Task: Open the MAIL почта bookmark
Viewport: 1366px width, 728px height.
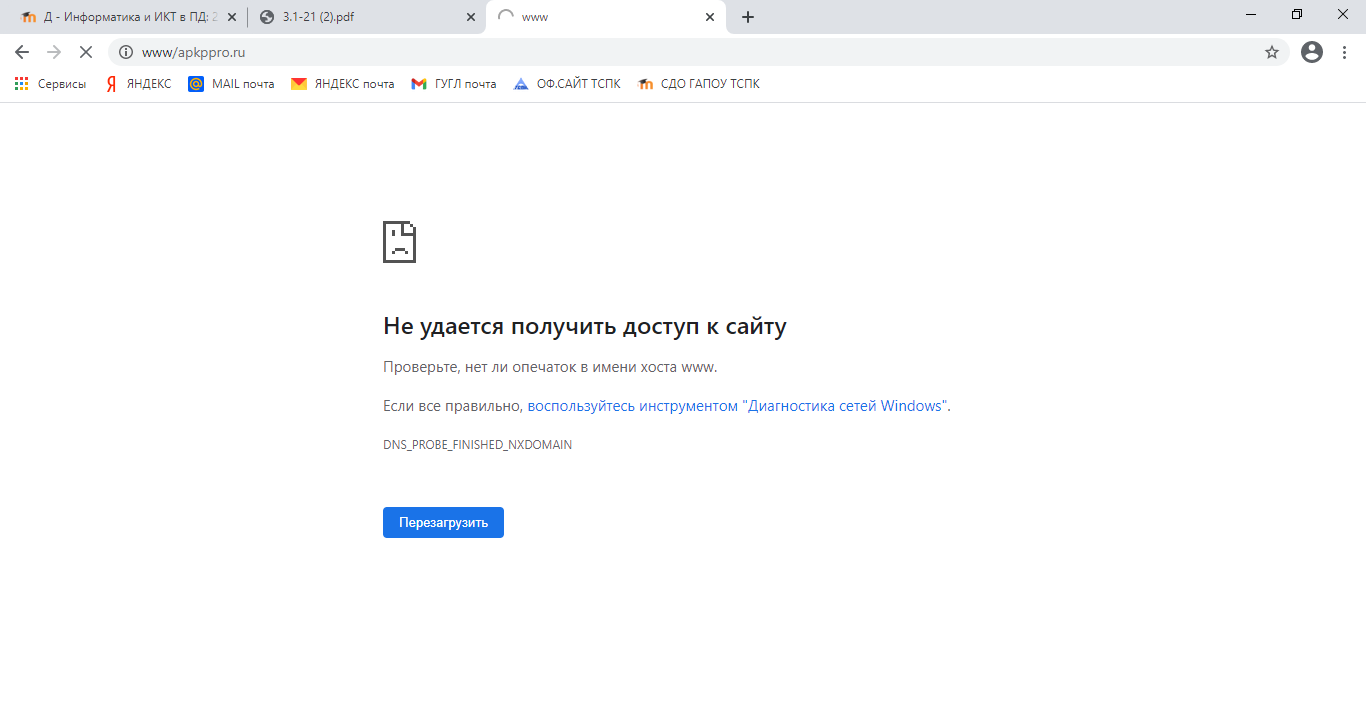Action: point(231,84)
